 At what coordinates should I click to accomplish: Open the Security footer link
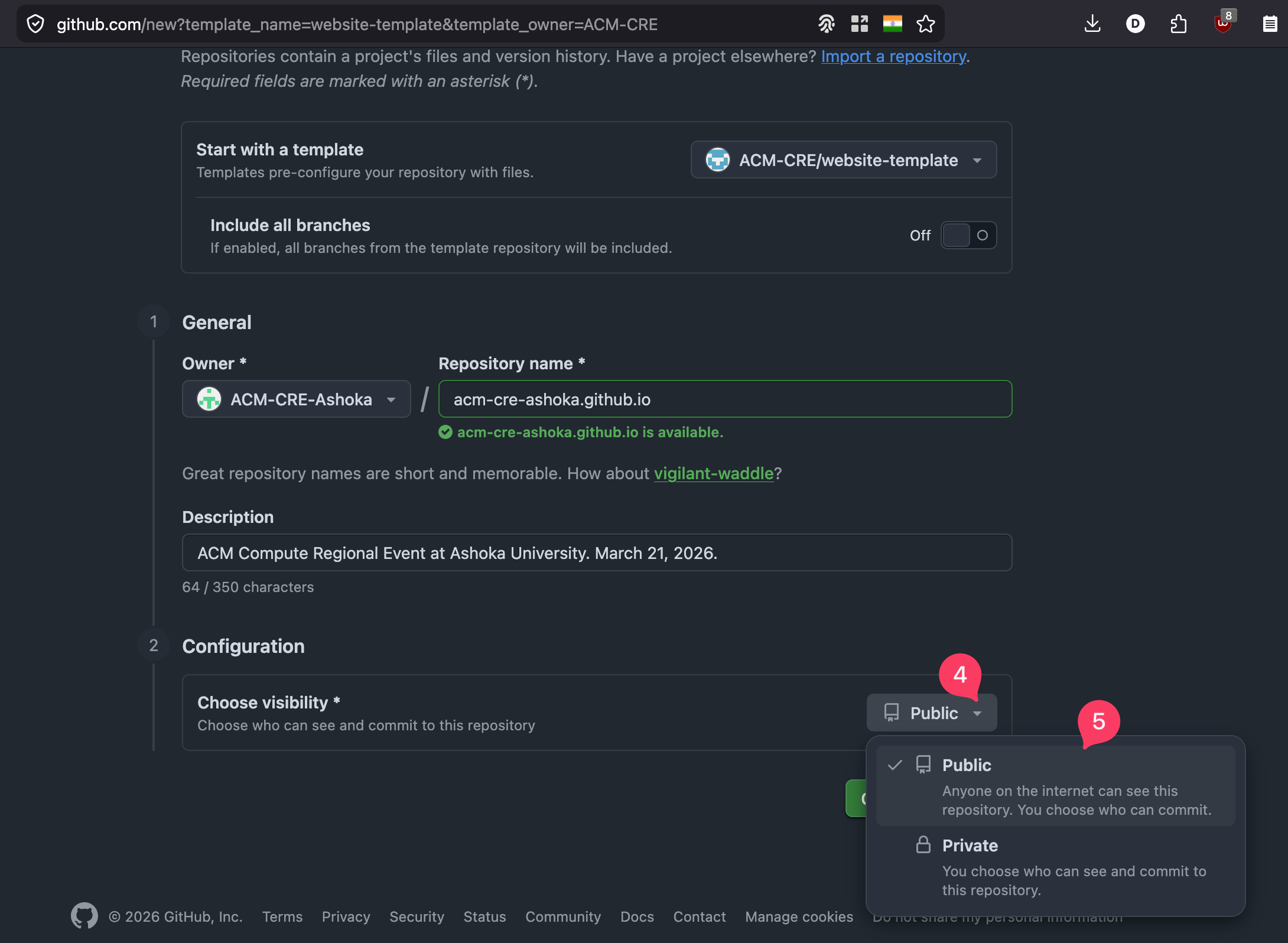click(417, 916)
